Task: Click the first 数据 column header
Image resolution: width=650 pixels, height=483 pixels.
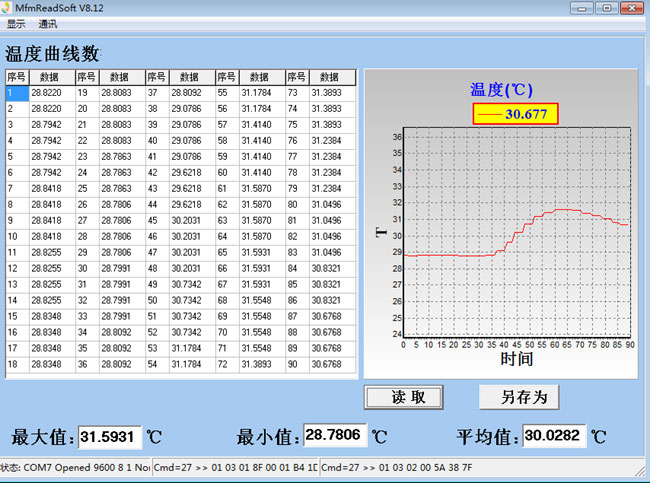Action: click(50, 77)
